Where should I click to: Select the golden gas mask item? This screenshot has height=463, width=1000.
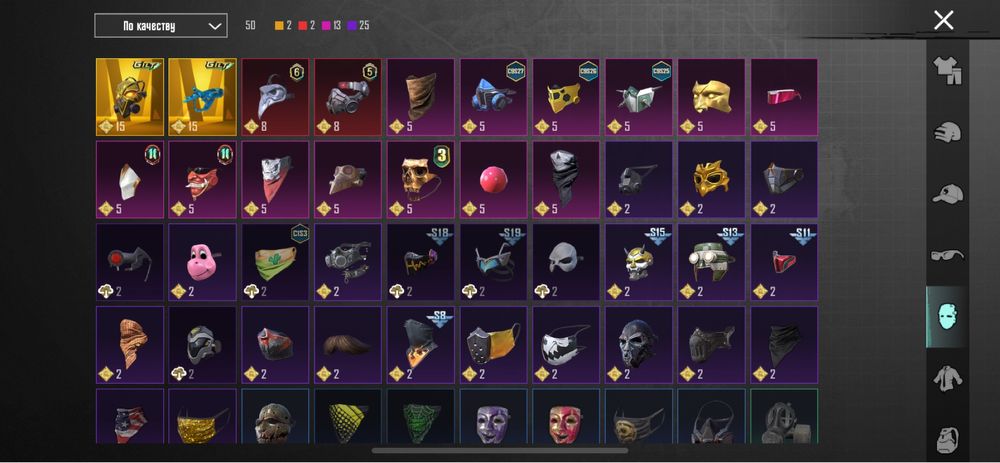[130, 97]
